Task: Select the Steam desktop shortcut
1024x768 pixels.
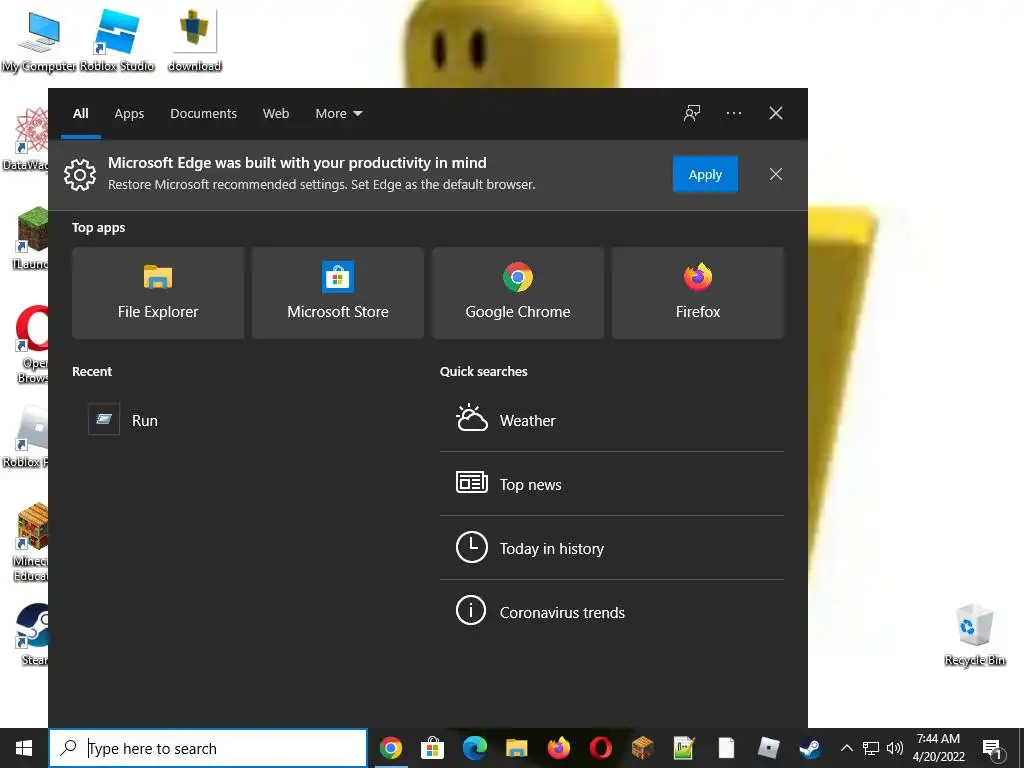Action: click(x=31, y=634)
